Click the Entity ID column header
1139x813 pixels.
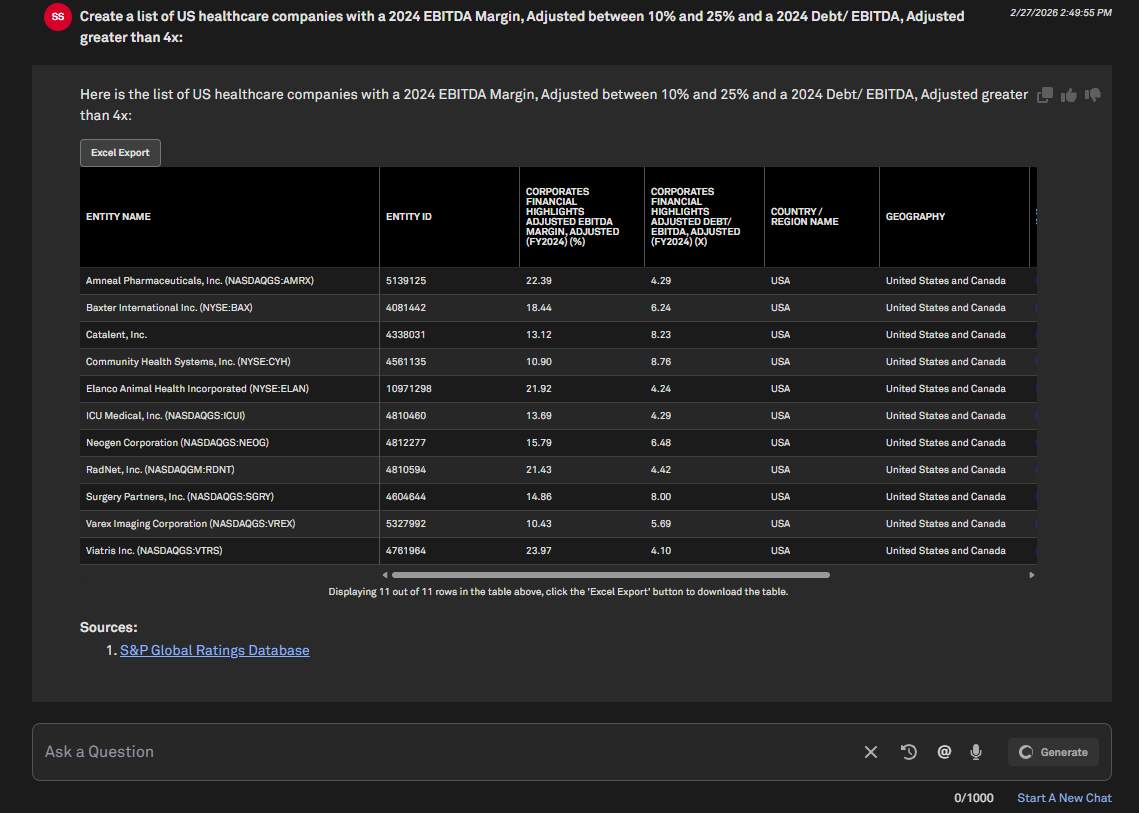pyautogui.click(x=409, y=217)
